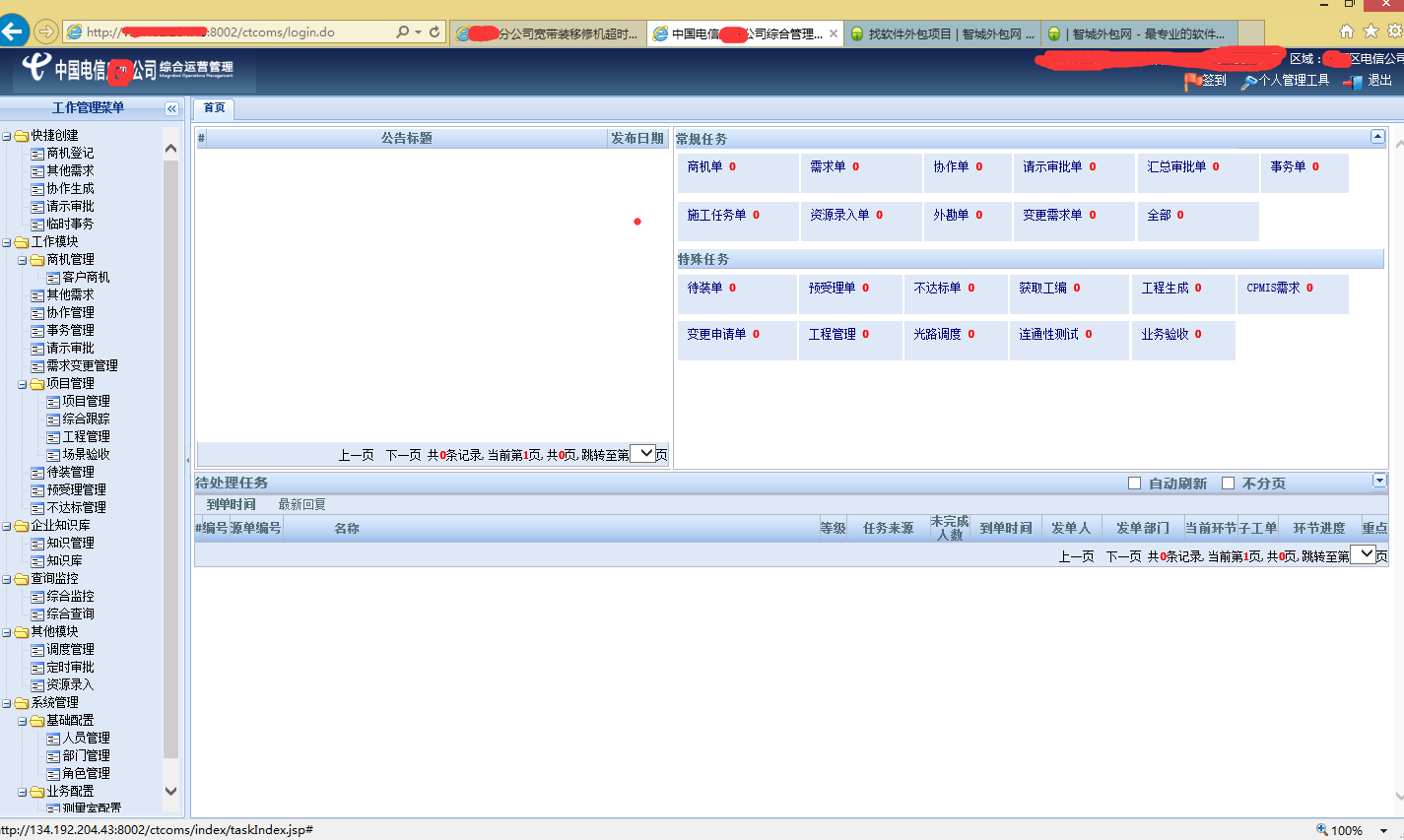
Task: Switch to 分公司宽带装移修机超时 browser tab
Action: (x=548, y=33)
